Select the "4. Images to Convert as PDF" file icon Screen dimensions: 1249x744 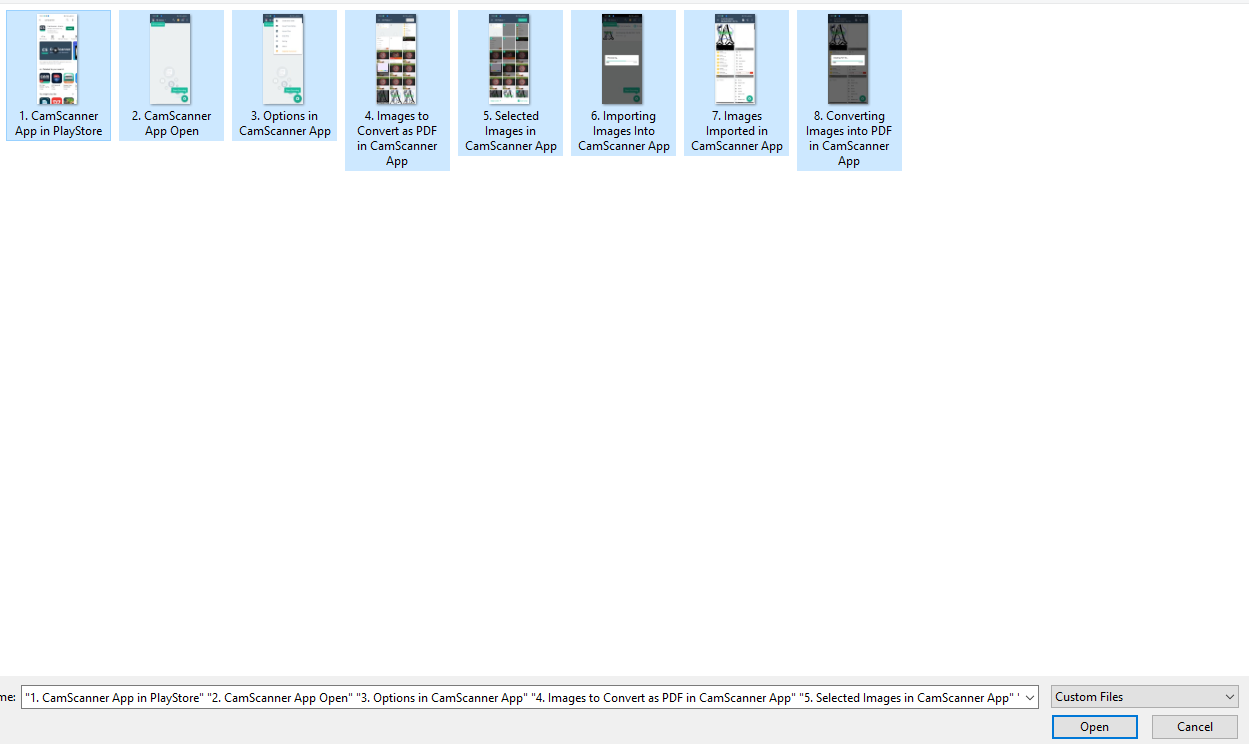tap(397, 60)
